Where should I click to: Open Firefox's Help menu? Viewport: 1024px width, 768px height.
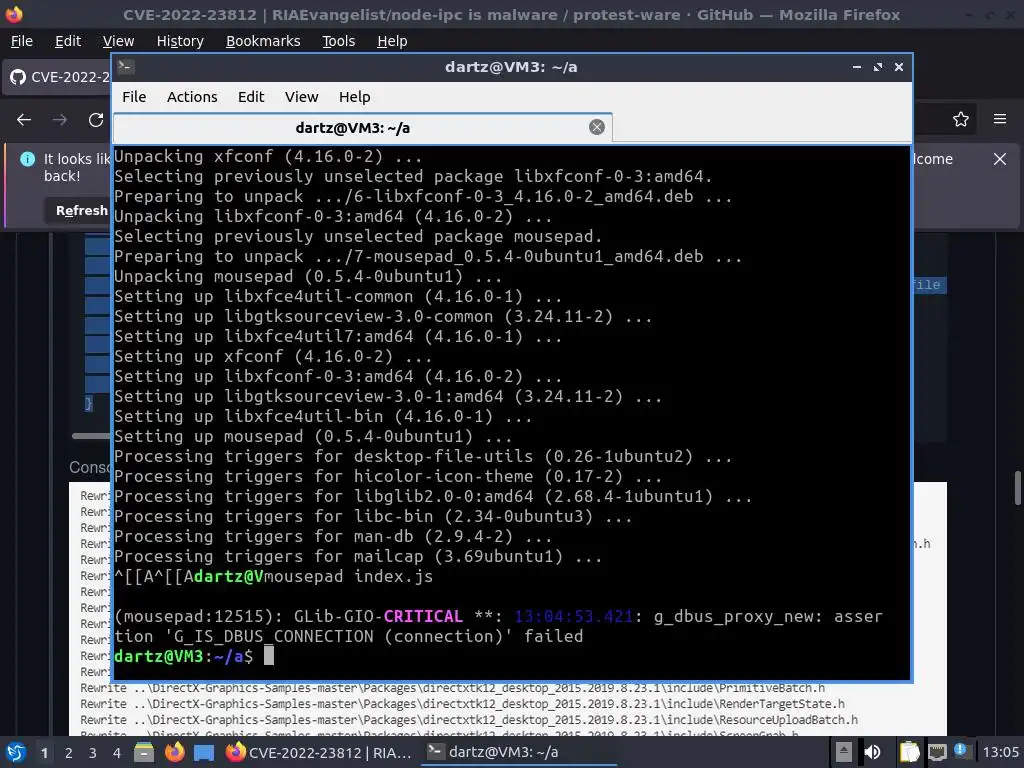pyautogui.click(x=392, y=41)
